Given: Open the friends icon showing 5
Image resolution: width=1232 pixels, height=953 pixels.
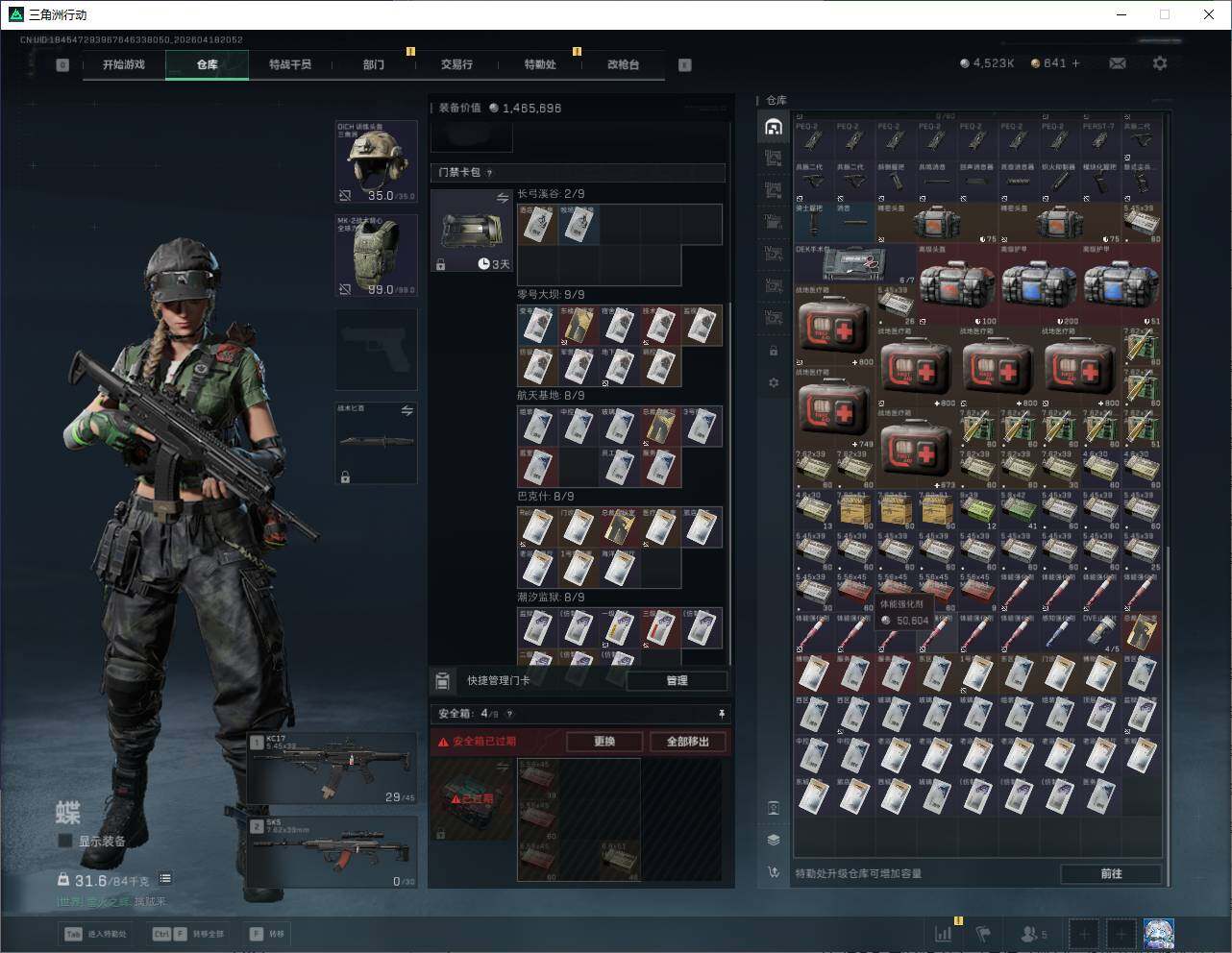Looking at the screenshot, I should [1033, 933].
